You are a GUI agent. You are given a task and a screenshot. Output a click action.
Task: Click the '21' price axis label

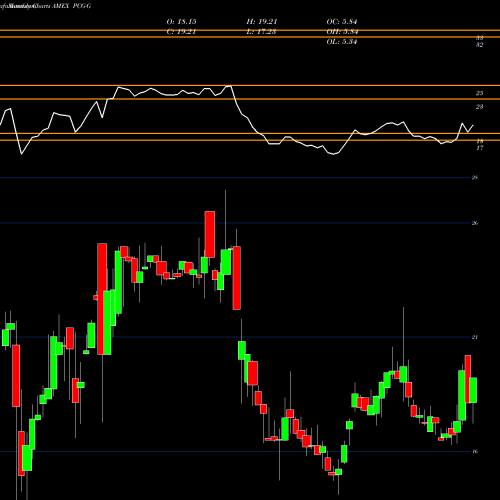(x=475, y=337)
